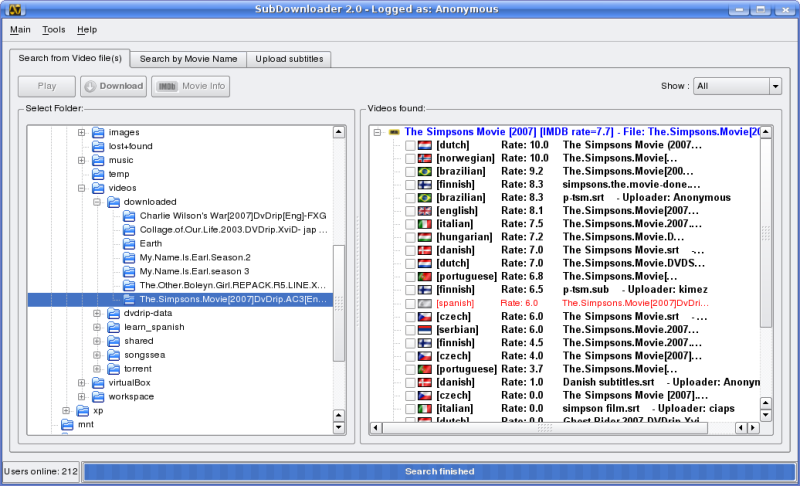
Task: Open the Tools menu
Action: click(53, 30)
